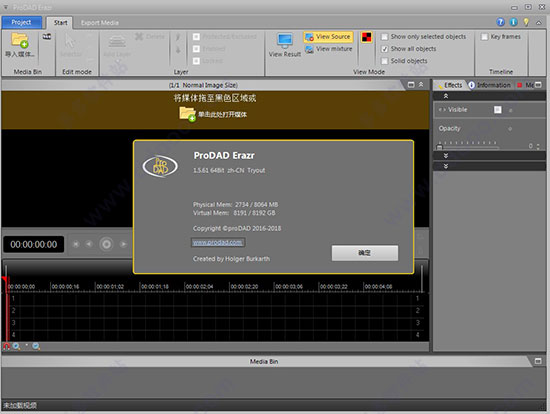550x414 pixels.
Task: Click the Media Bin panel window-mode icon
Action: click(x=538, y=361)
